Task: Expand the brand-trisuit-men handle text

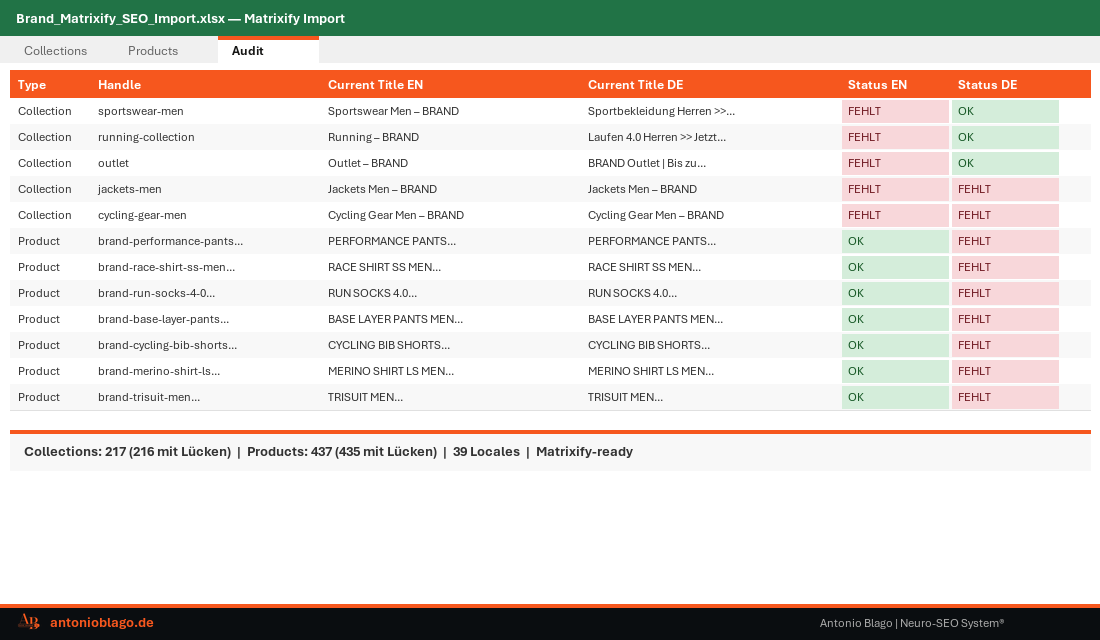Action: [x=148, y=397]
